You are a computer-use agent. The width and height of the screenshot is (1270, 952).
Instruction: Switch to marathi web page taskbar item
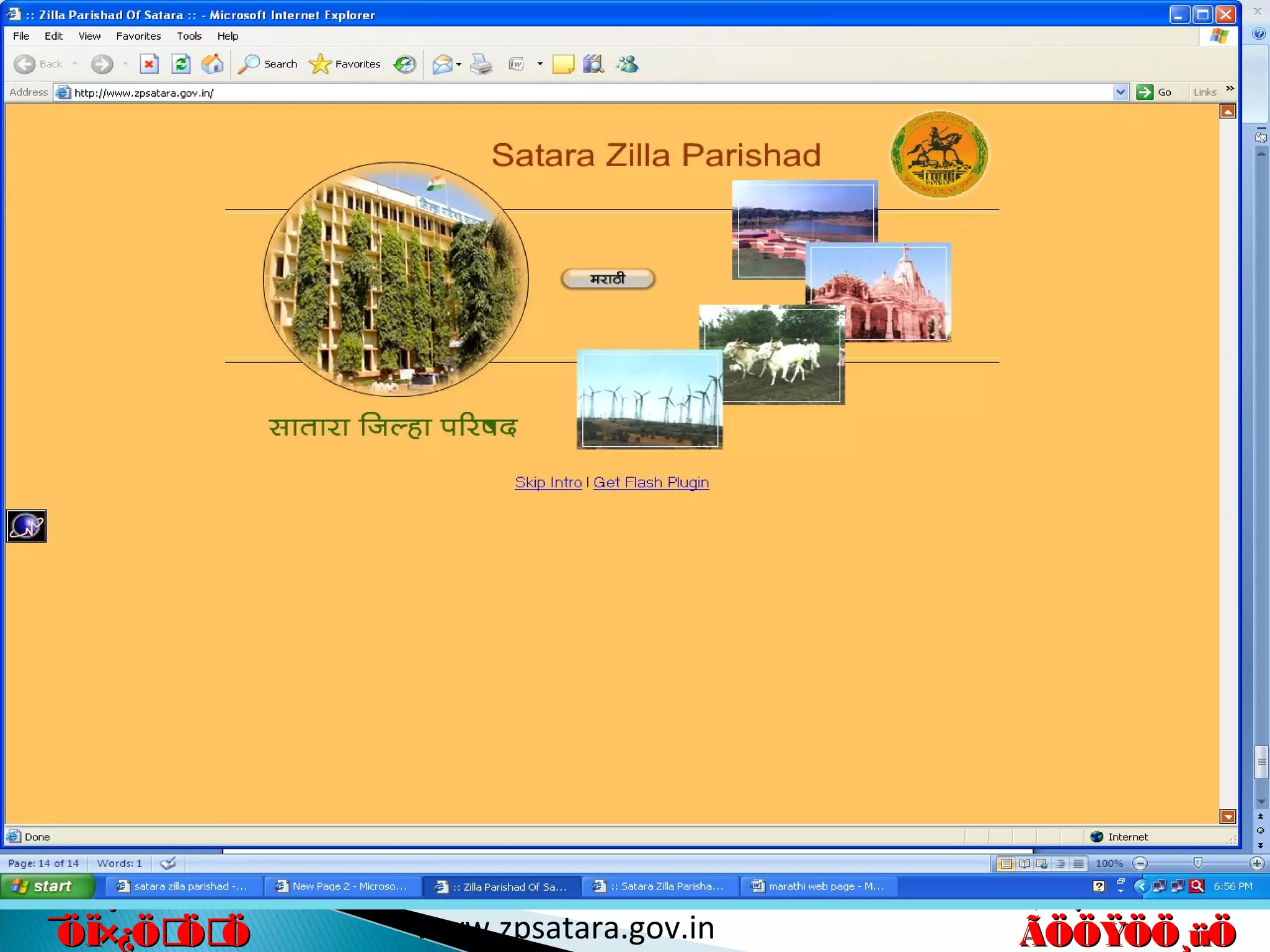[x=819, y=886]
